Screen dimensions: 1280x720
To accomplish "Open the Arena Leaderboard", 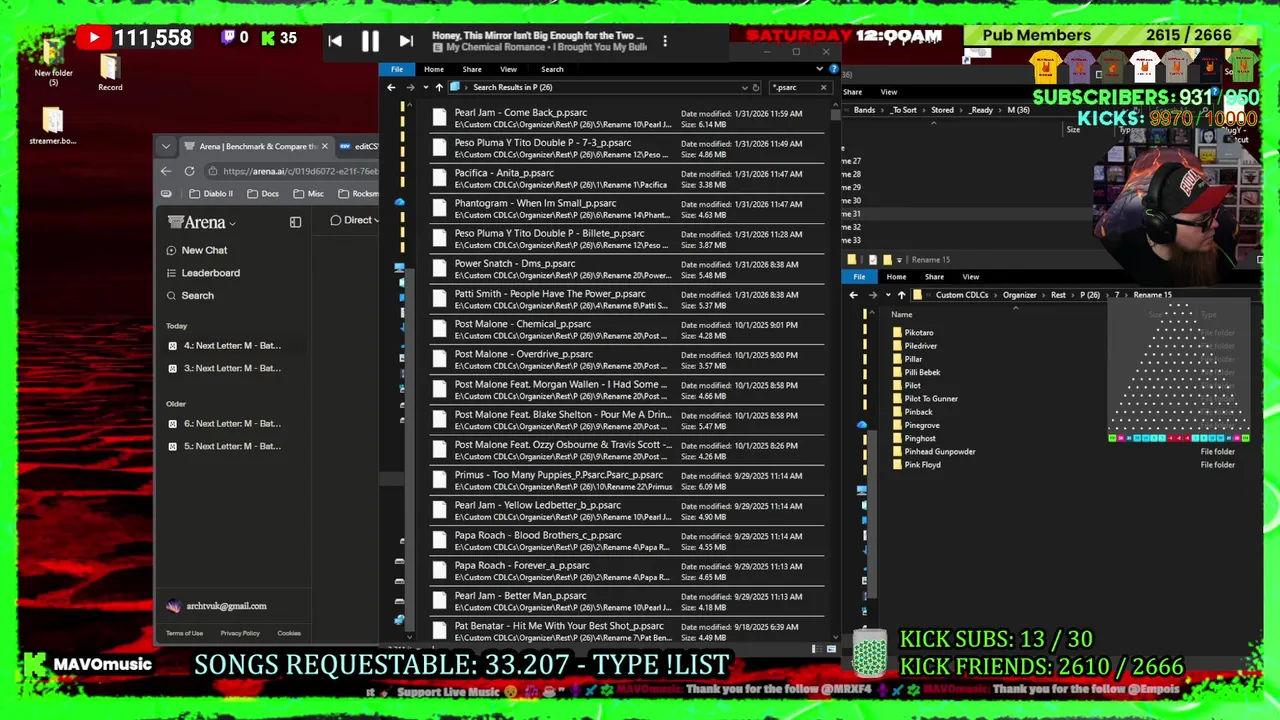I will coord(203,273).
